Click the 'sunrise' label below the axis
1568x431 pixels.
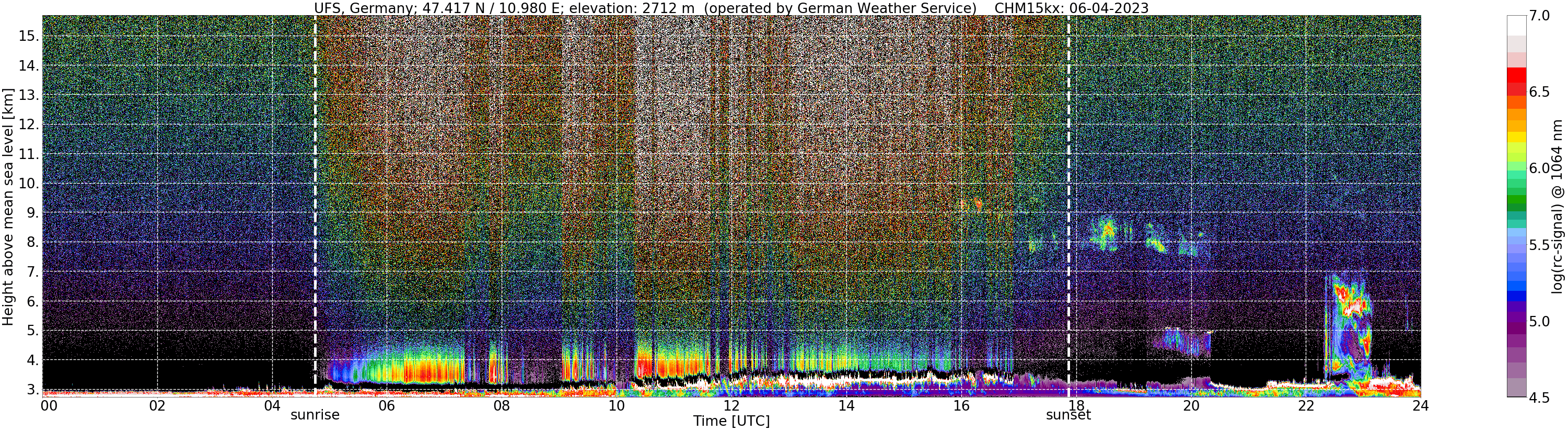(x=315, y=415)
